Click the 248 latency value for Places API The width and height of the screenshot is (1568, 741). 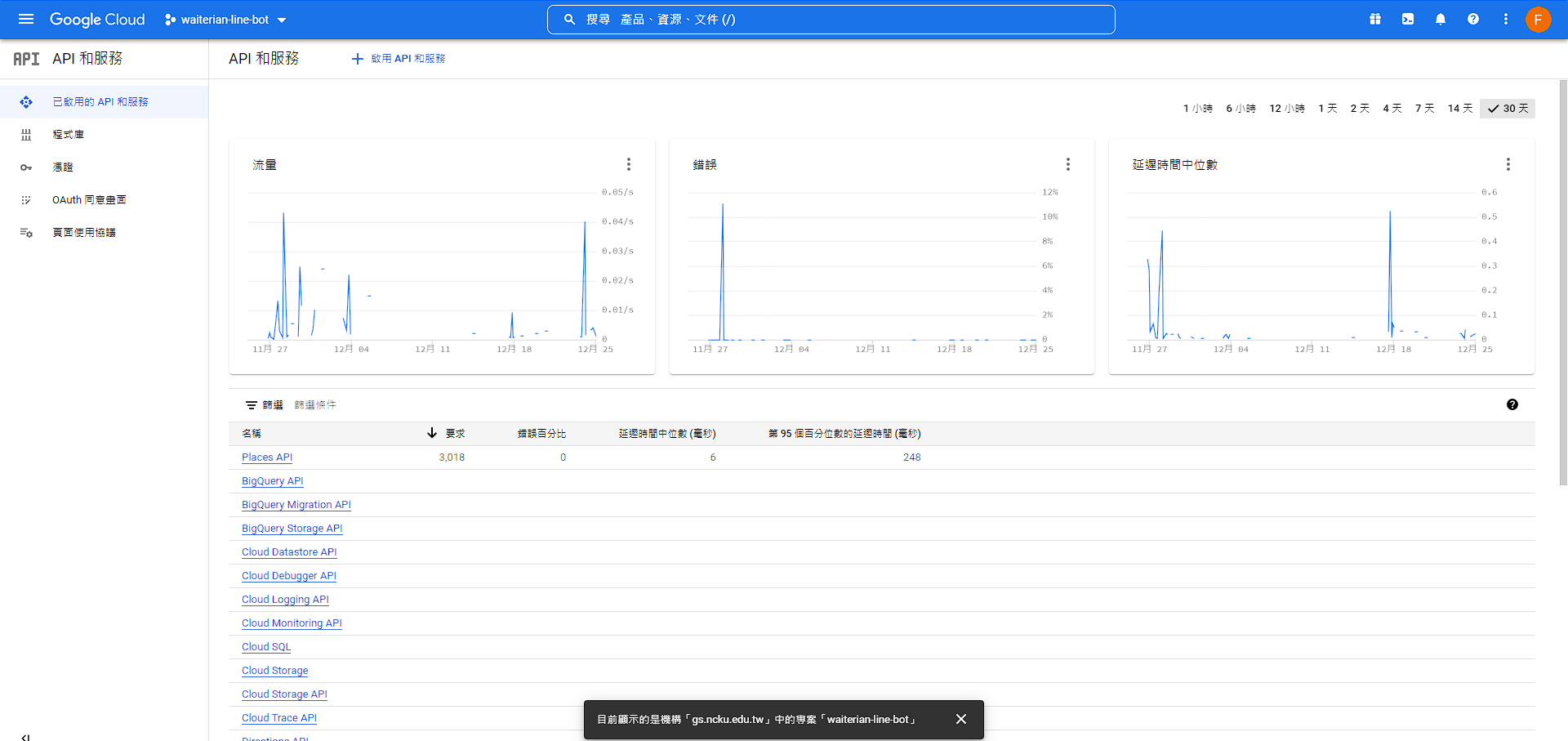pos(911,458)
